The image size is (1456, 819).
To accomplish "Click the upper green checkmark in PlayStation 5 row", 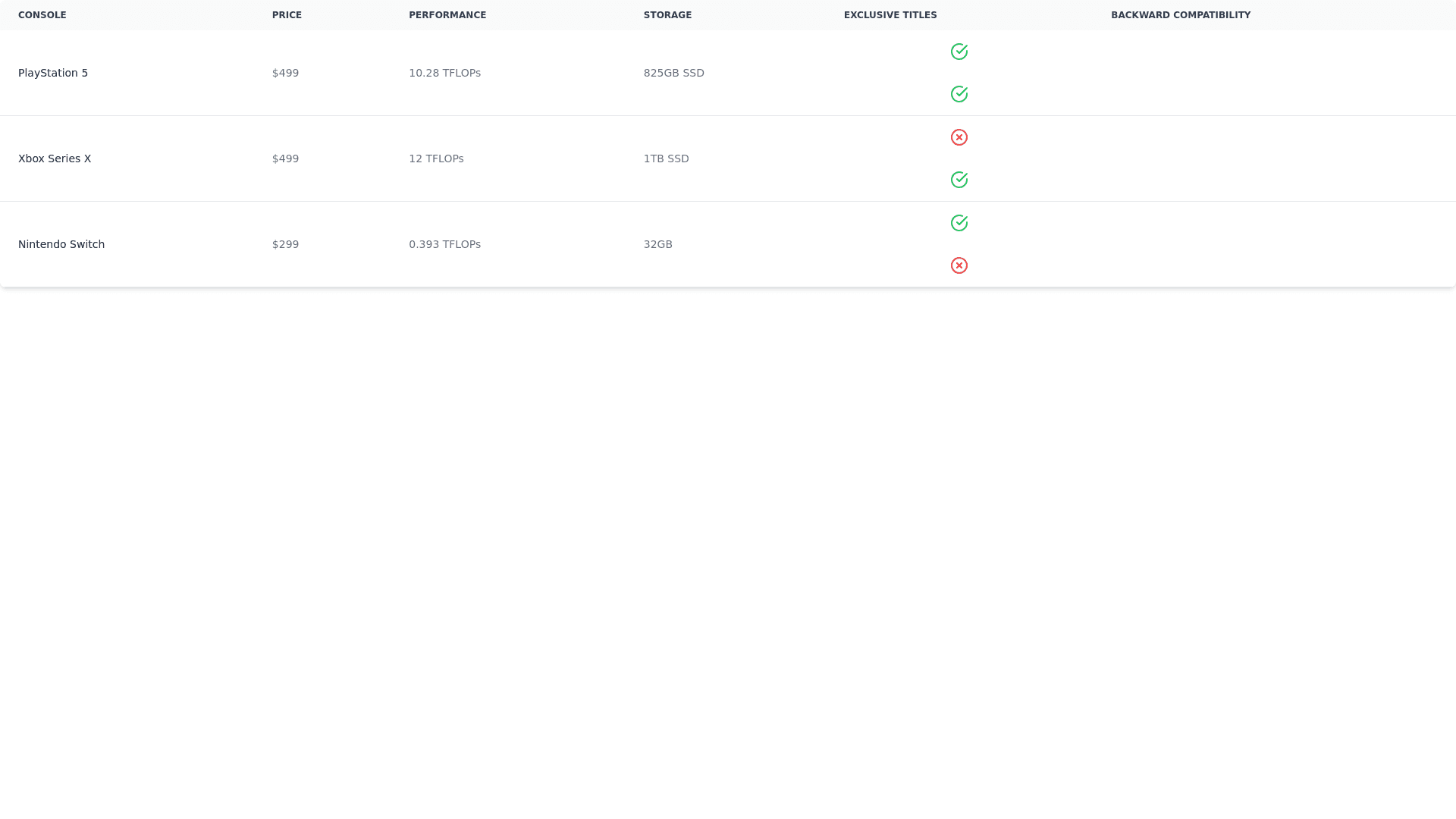I will point(959,52).
